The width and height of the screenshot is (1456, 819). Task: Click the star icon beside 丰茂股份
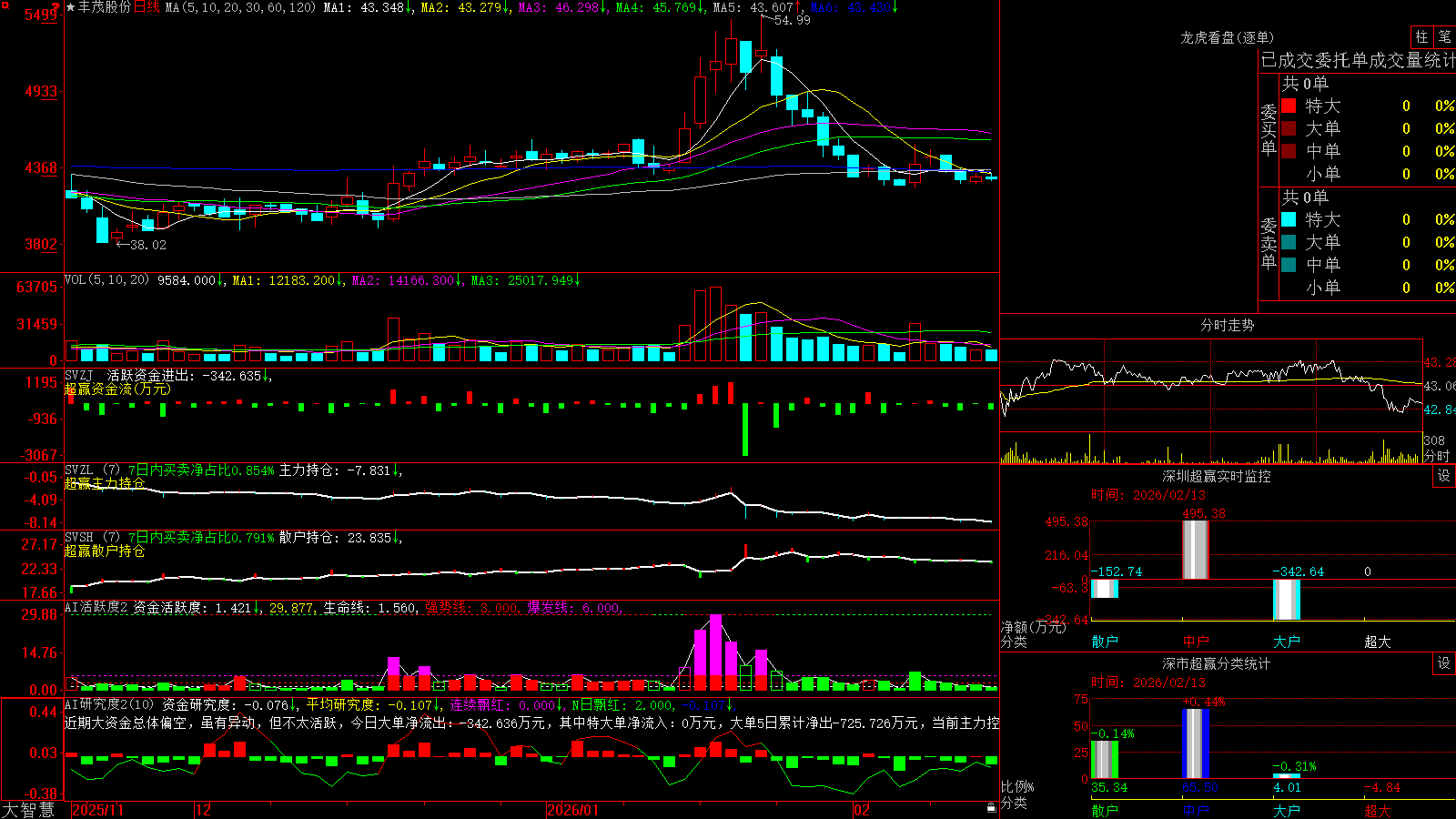tap(70, 7)
